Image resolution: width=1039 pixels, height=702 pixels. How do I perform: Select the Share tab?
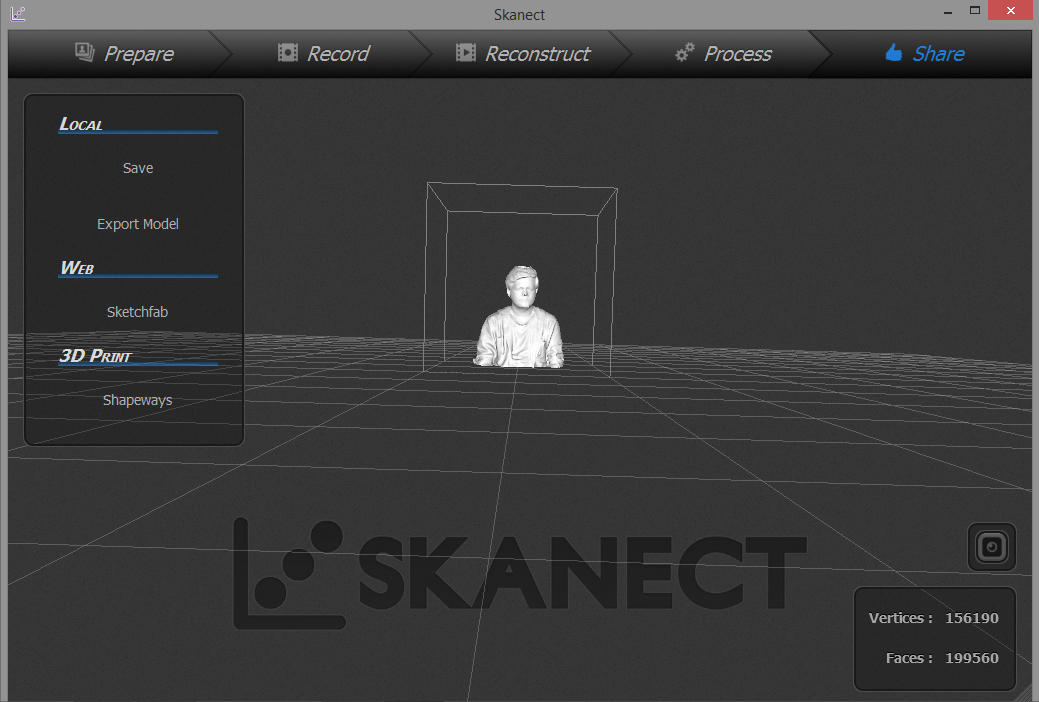click(x=925, y=54)
